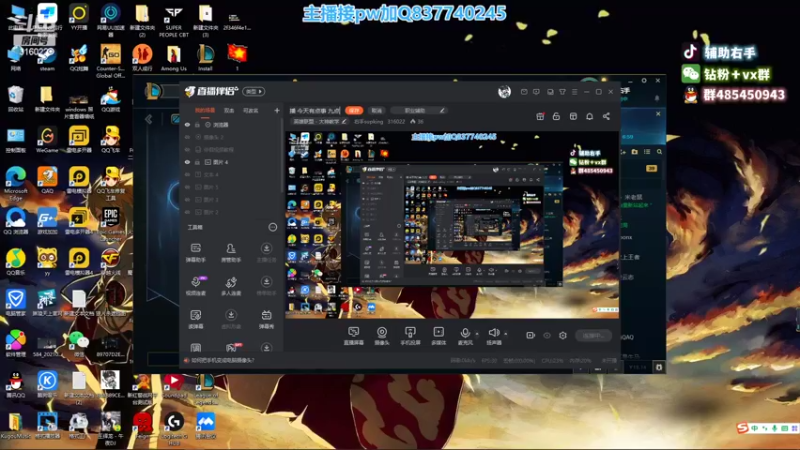This screenshot has width=800, height=450.
Task: Cancel stream title editing
Action: (x=377, y=110)
